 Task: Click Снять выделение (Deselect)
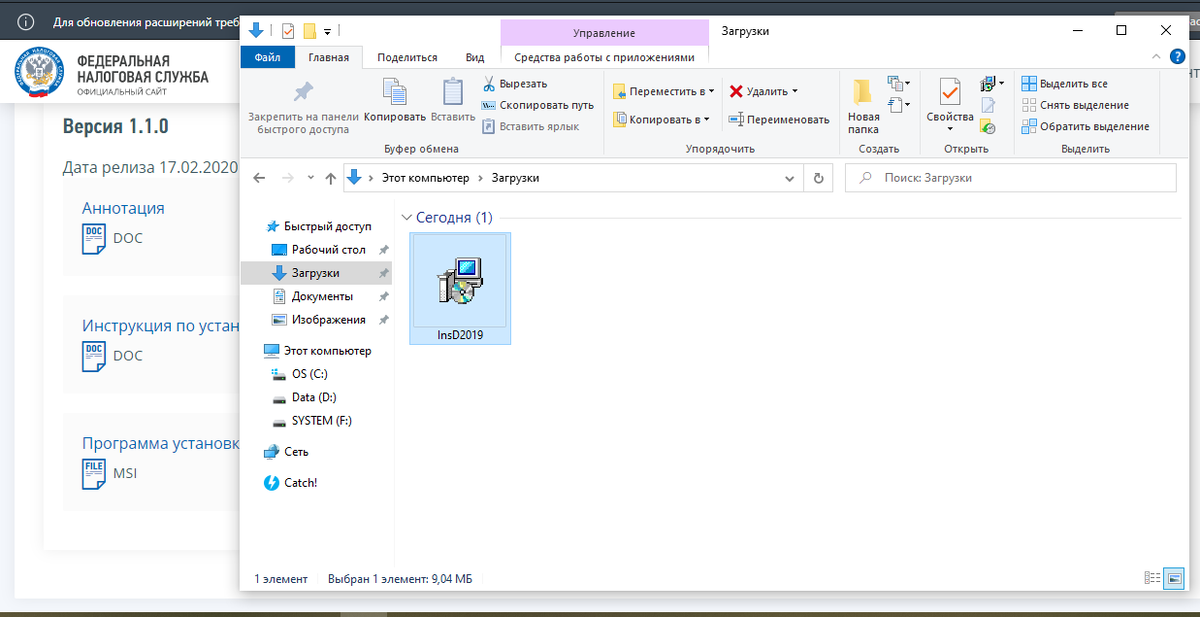click(1075, 105)
